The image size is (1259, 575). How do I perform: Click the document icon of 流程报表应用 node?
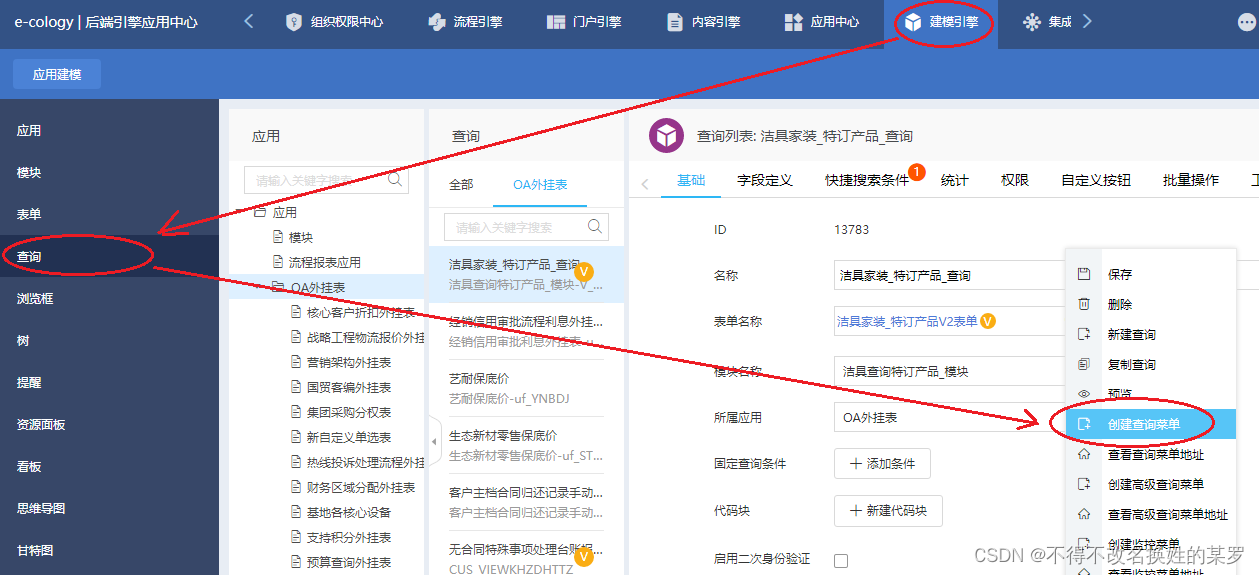click(279, 262)
